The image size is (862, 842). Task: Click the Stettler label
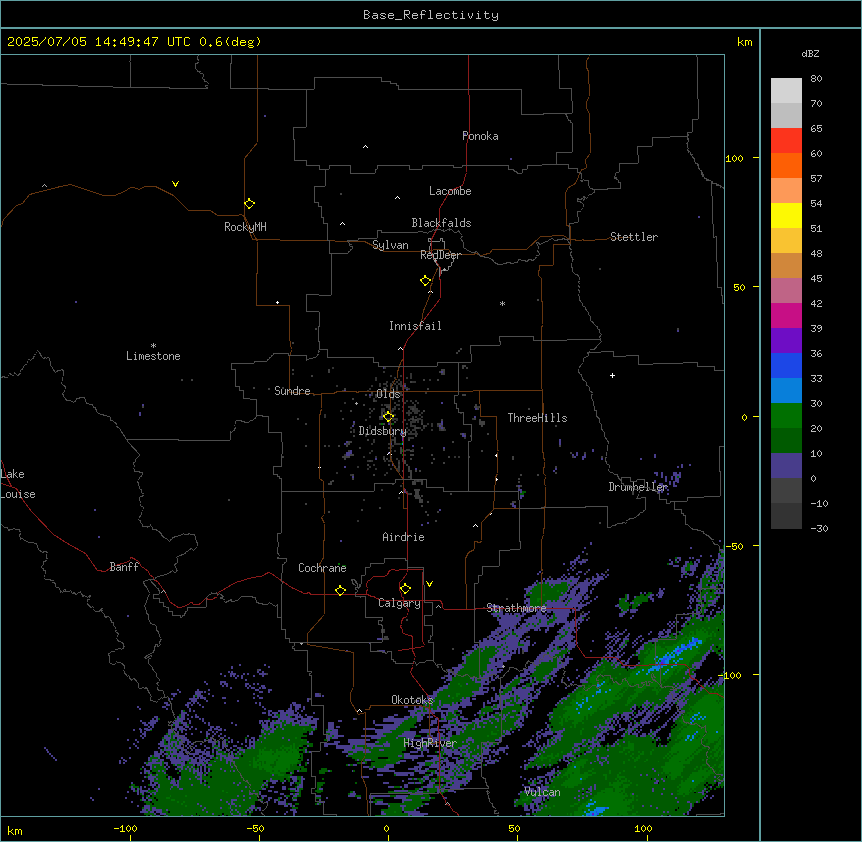(634, 237)
